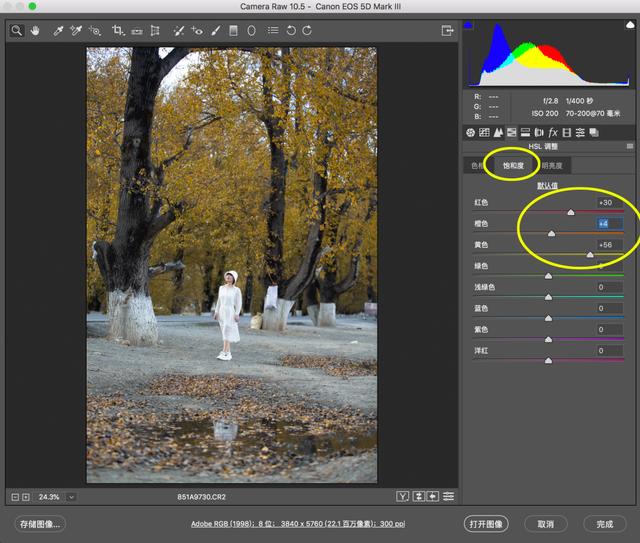Choose the Straighten tool
The height and width of the screenshot is (543, 640).
(x=137, y=31)
